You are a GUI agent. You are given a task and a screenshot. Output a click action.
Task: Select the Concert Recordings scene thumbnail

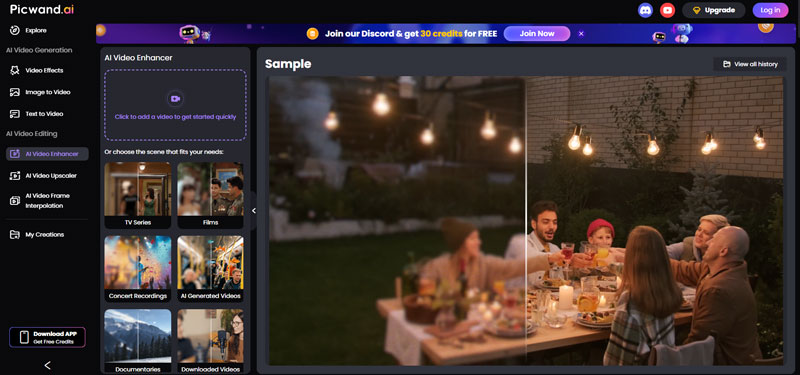(x=138, y=269)
